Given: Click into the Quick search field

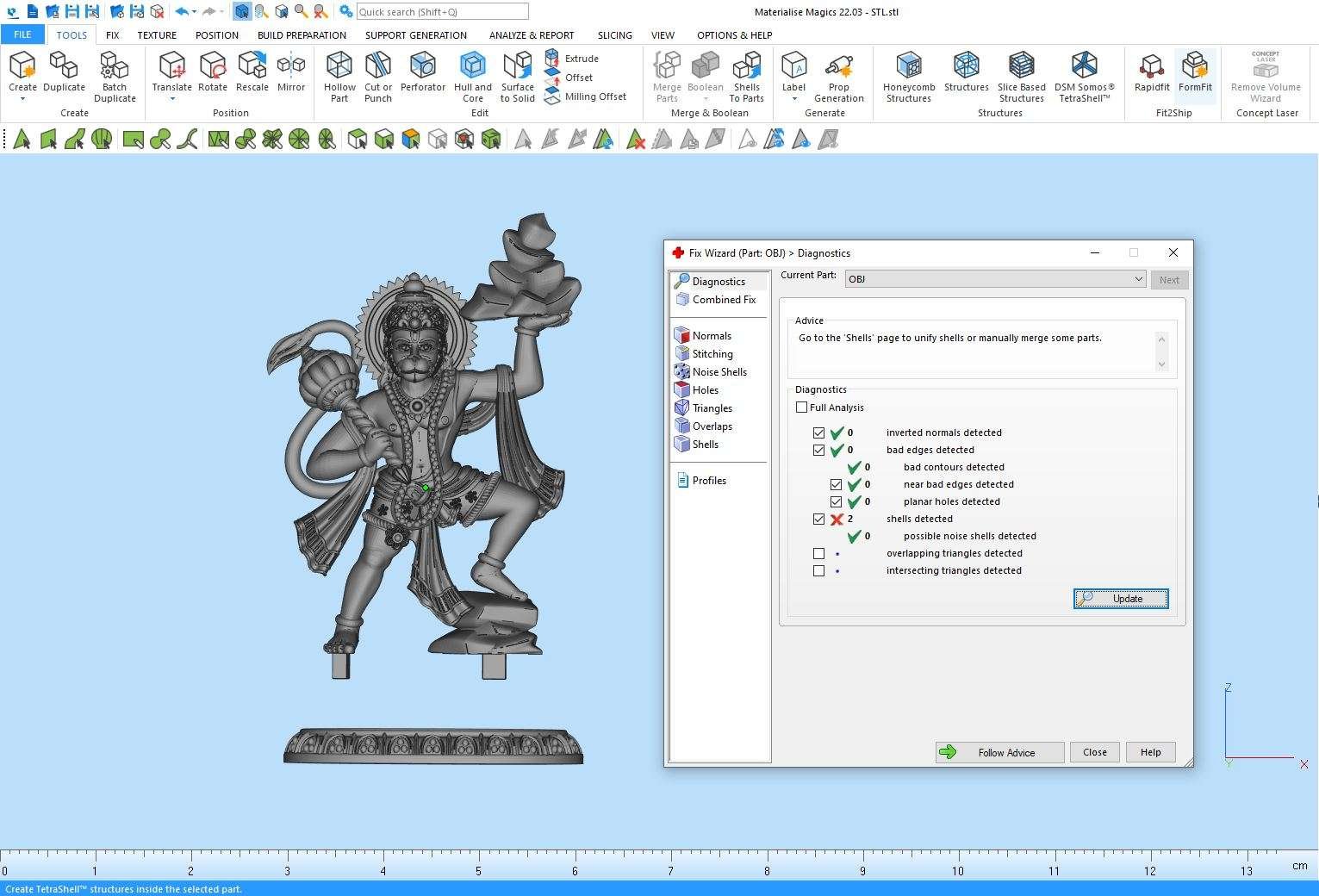Looking at the screenshot, I should pos(442,12).
